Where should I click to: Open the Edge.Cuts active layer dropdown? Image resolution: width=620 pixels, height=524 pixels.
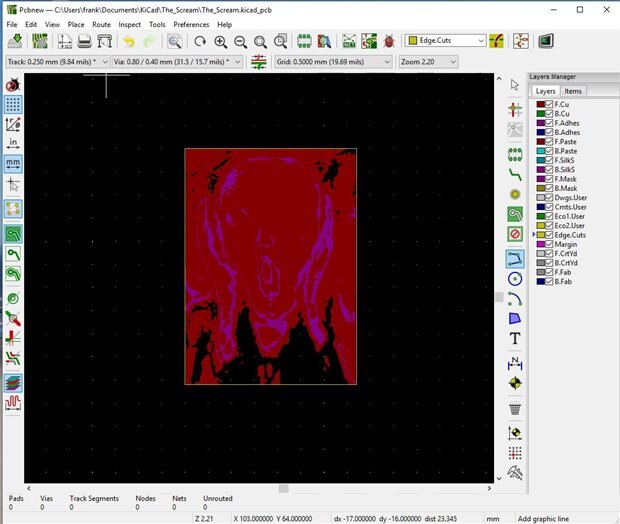coord(446,41)
